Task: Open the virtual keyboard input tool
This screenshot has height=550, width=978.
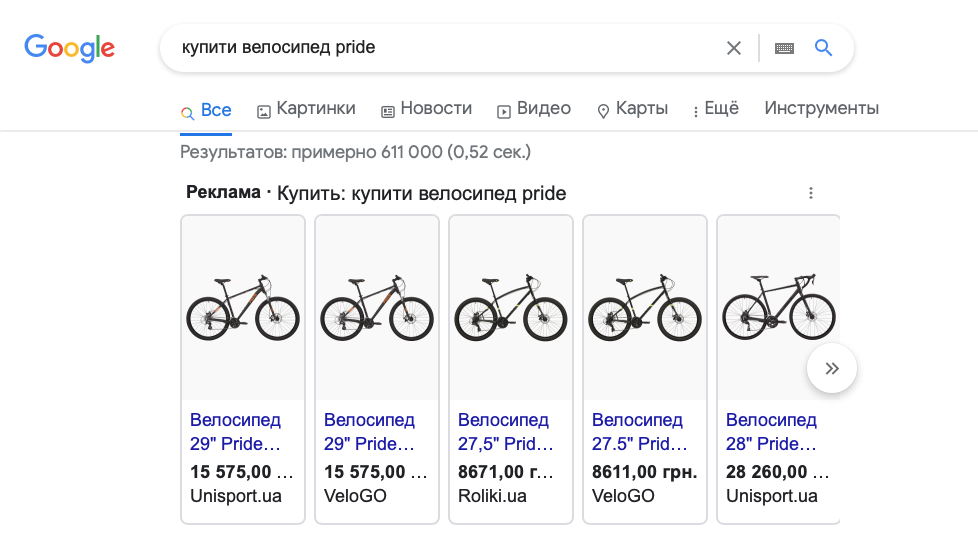Action: tap(784, 48)
